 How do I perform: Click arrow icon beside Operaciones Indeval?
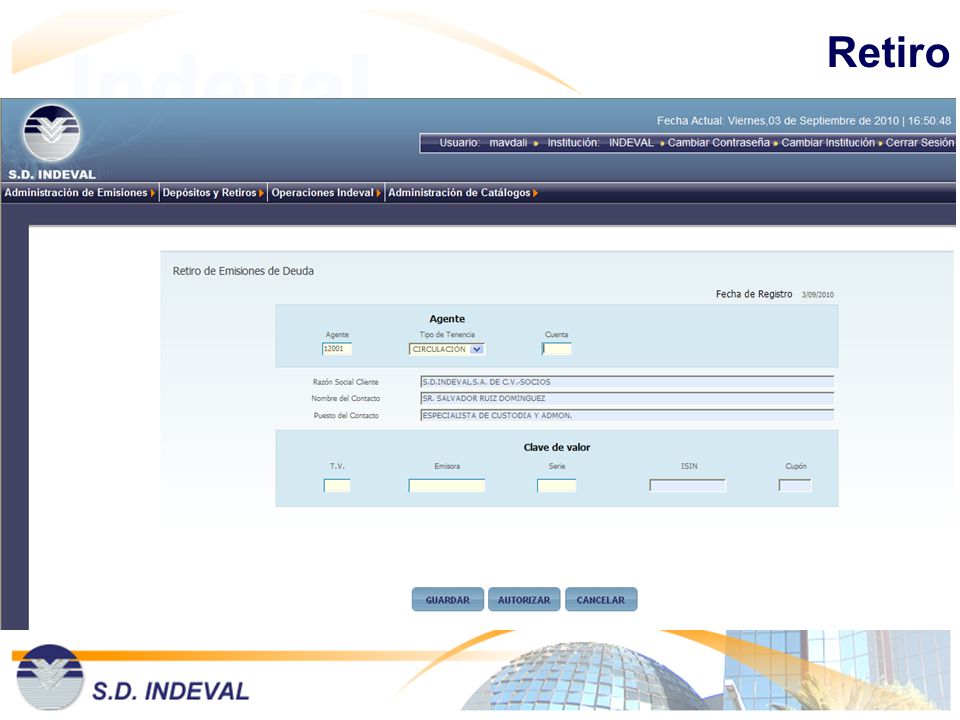click(x=378, y=193)
